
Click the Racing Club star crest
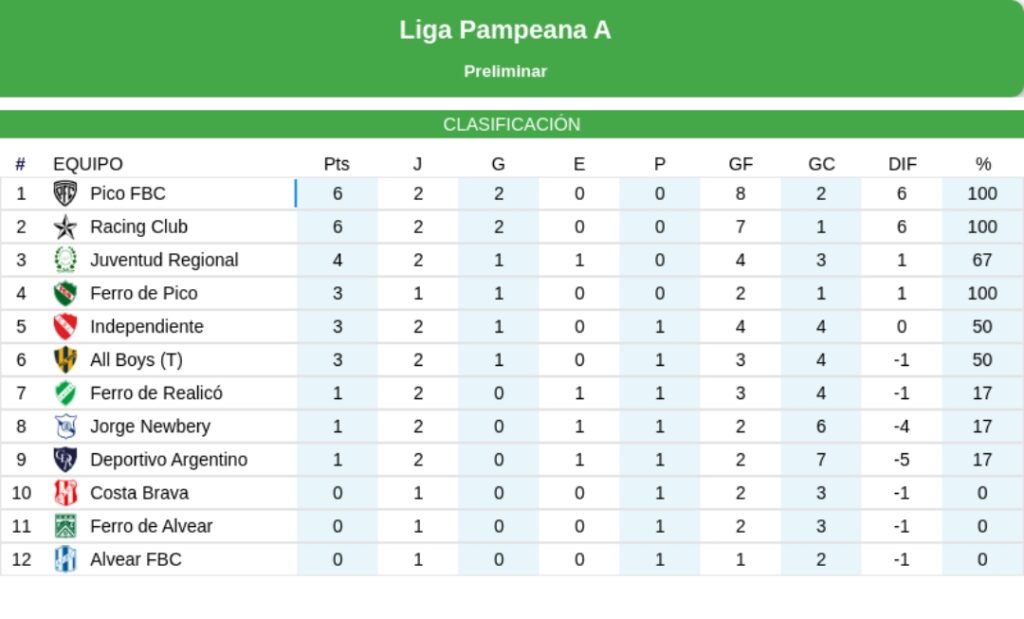65,227
